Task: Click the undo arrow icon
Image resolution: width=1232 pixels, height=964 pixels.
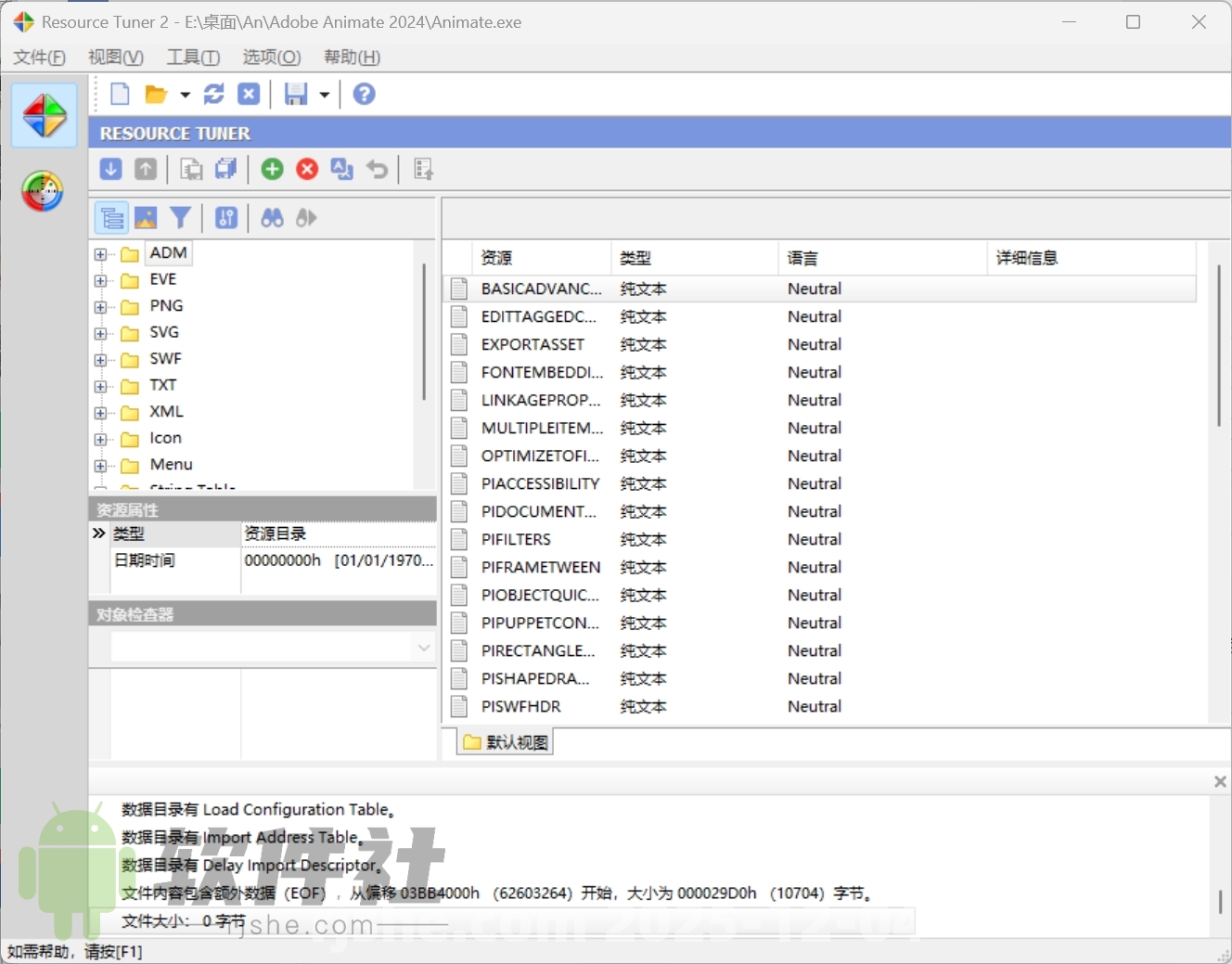Action: point(377,169)
